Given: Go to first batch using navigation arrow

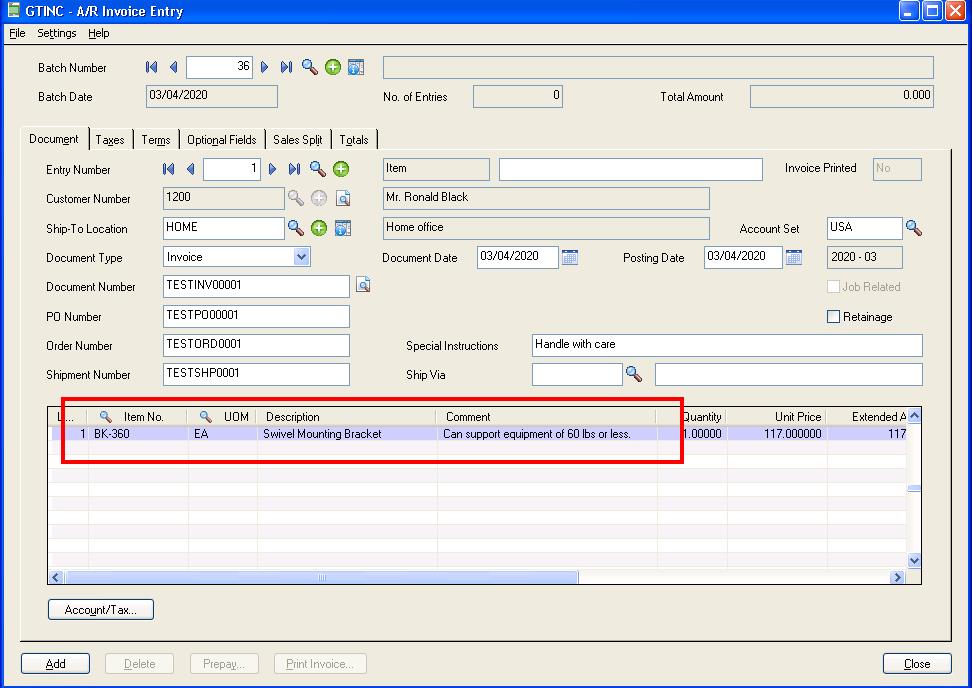Looking at the screenshot, I should coord(151,67).
